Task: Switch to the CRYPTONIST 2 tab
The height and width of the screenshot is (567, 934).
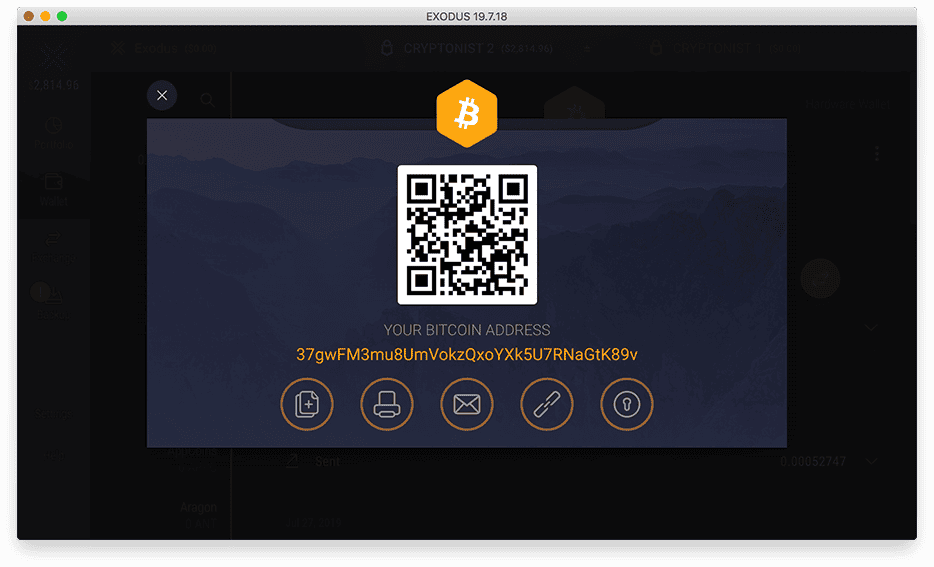Action: [x=467, y=48]
